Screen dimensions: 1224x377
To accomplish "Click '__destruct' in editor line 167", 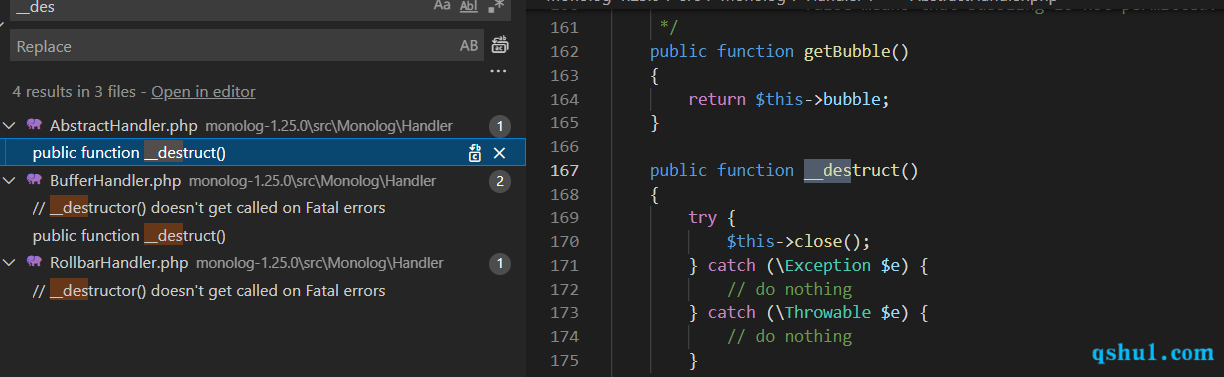I will 852,170.
